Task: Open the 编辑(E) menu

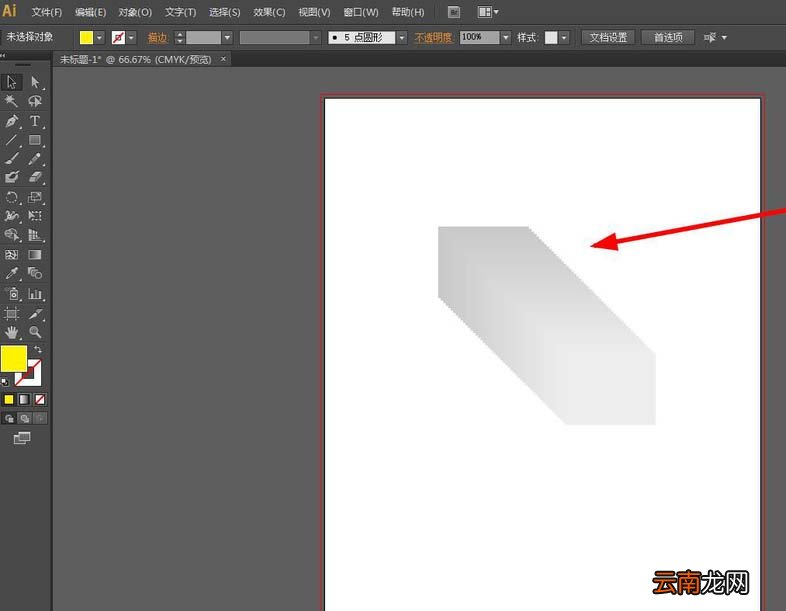Action: pos(91,12)
